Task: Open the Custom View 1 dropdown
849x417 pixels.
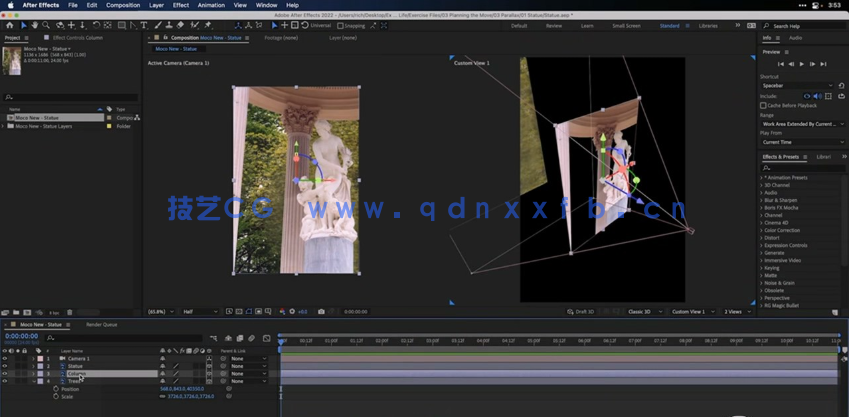Action: (x=692, y=312)
